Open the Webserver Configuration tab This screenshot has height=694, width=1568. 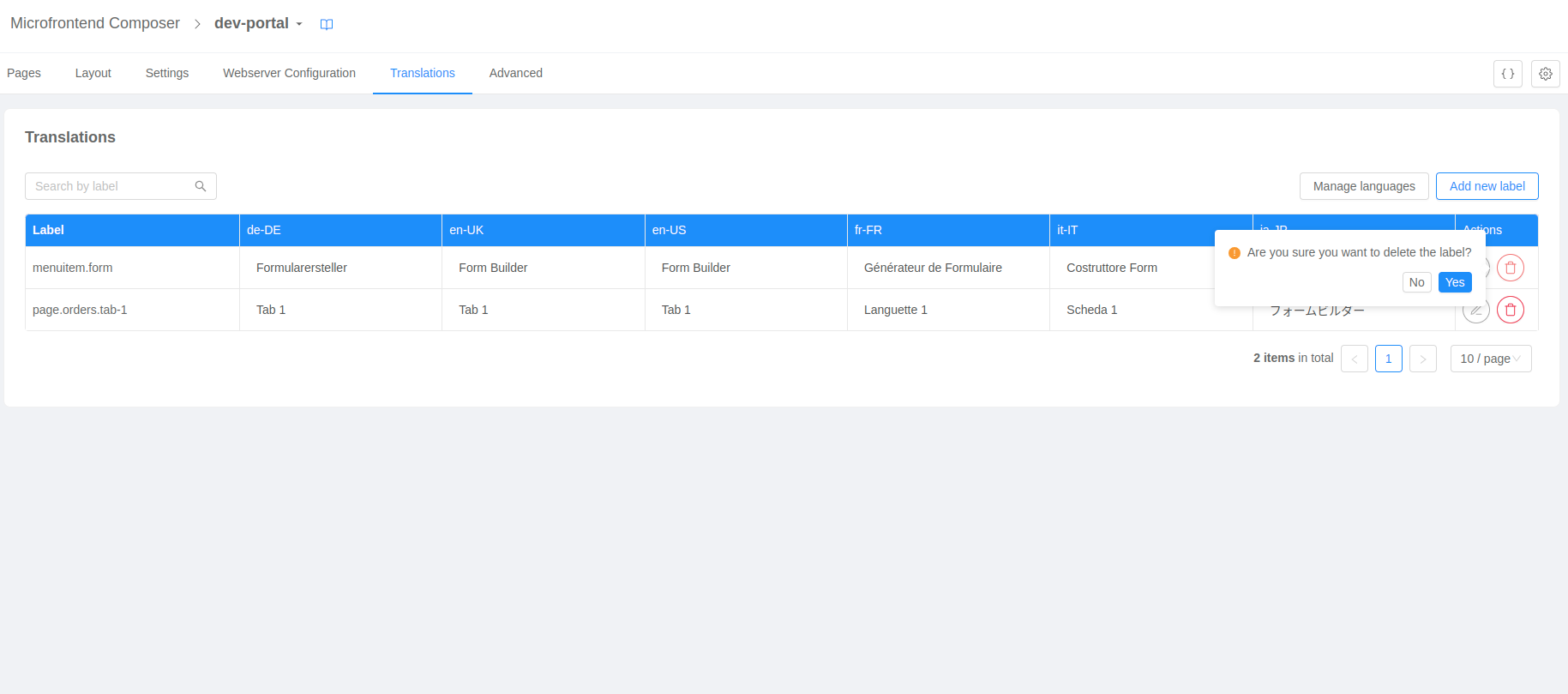289,73
